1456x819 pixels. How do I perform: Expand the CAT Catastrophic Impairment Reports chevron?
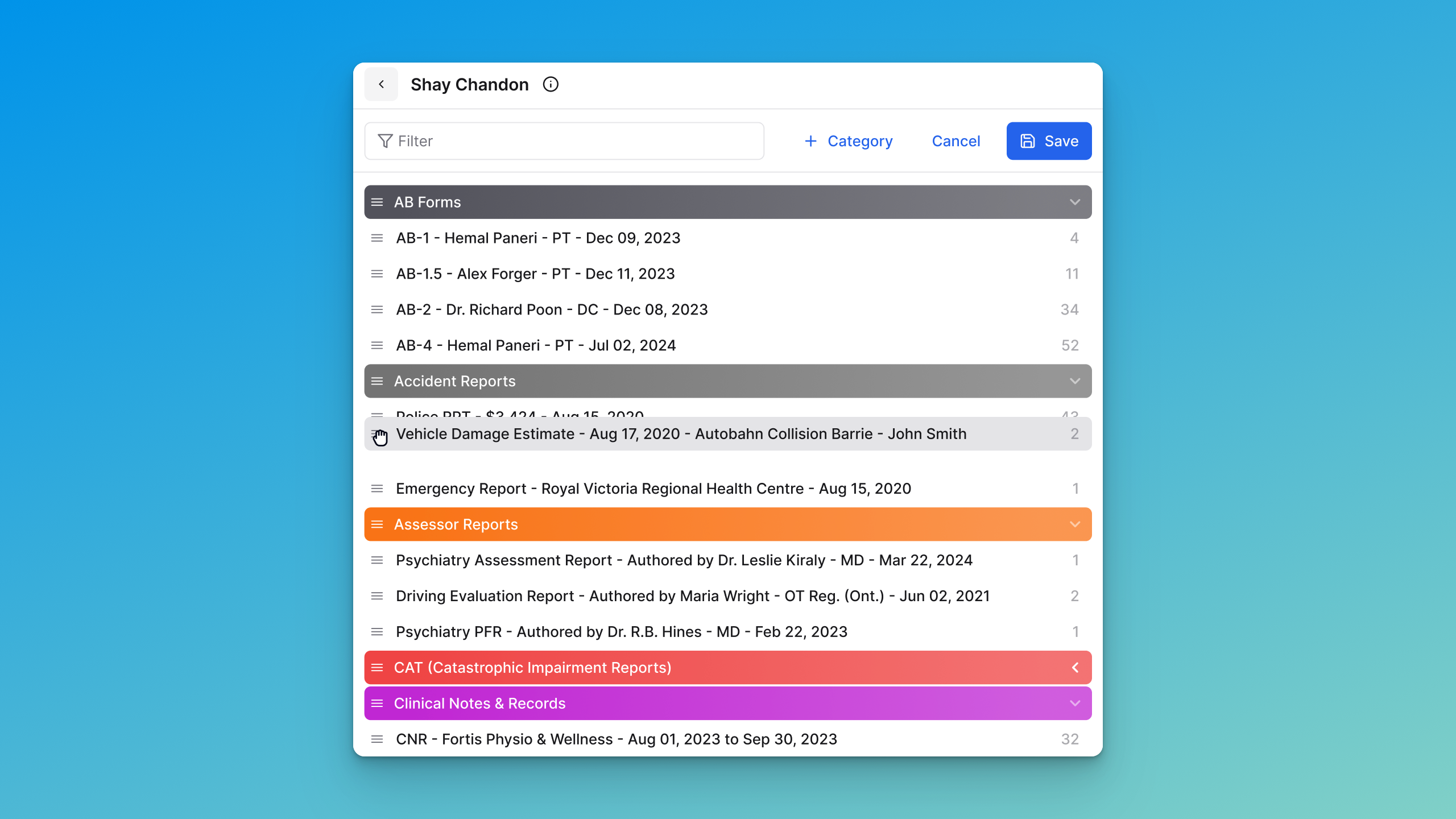point(1074,668)
